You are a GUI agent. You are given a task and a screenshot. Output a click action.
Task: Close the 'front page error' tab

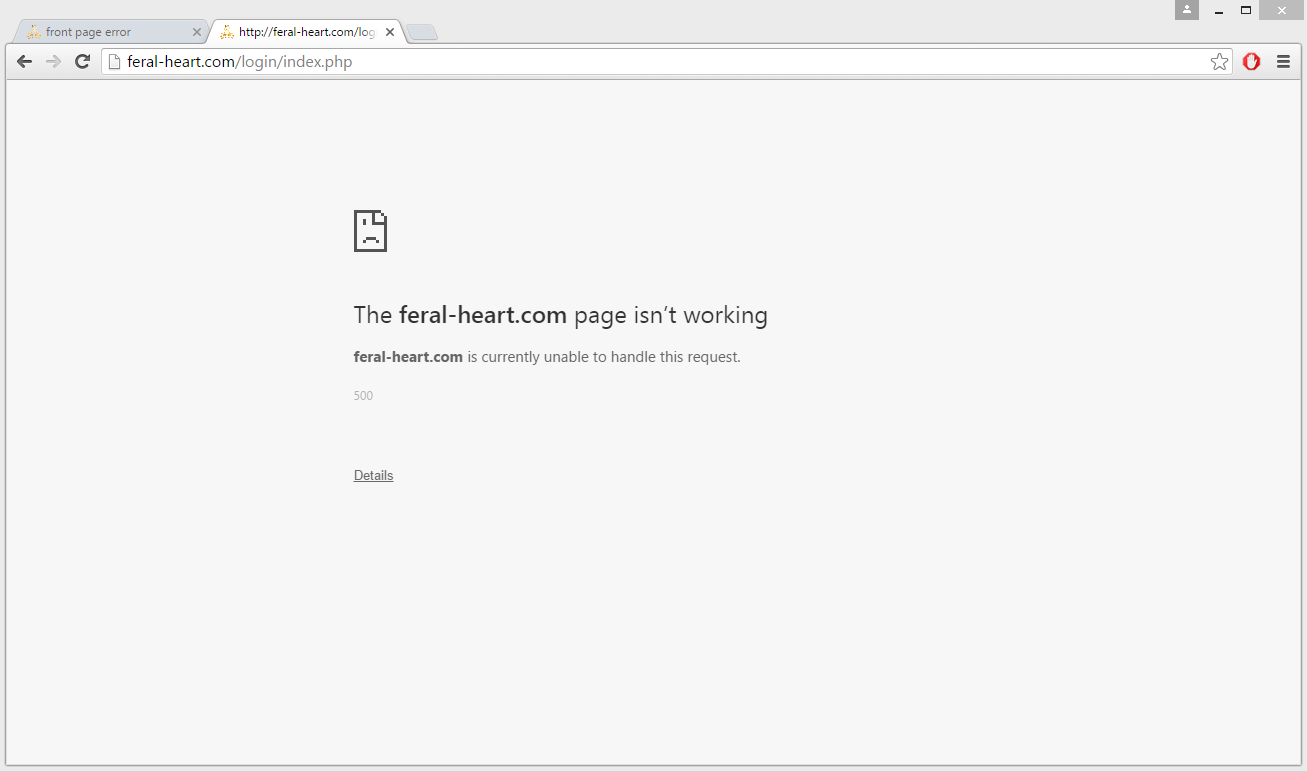[x=196, y=32]
